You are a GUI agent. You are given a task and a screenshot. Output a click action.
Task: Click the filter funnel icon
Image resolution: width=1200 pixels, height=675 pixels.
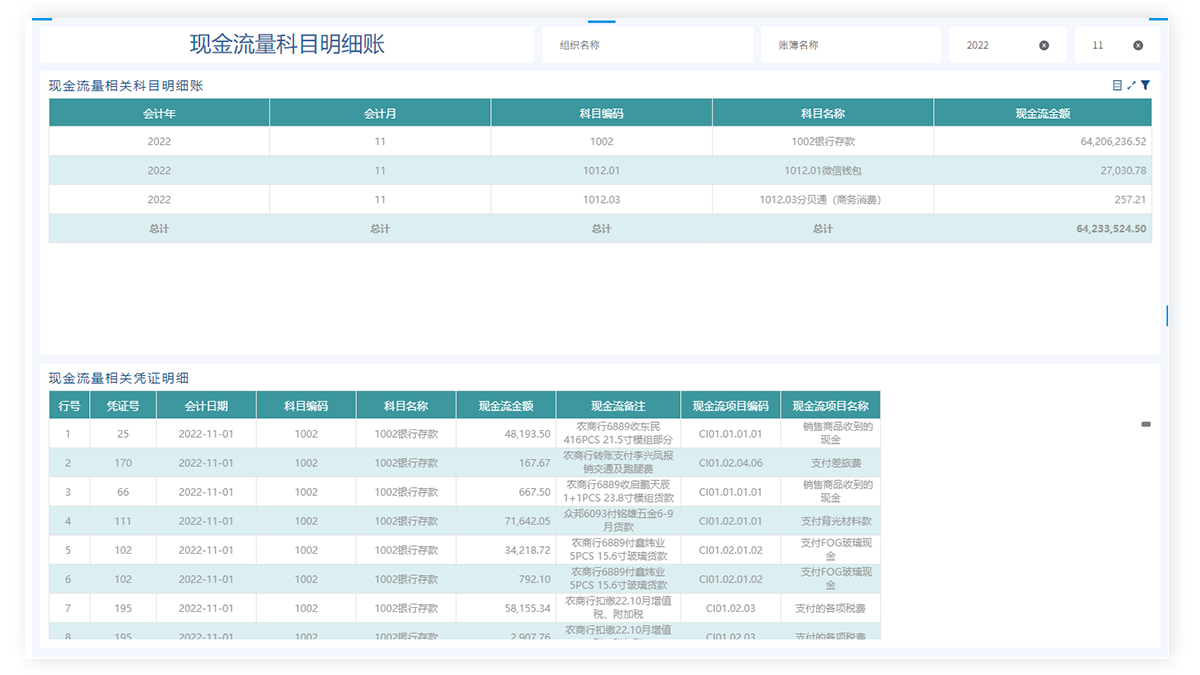[x=1146, y=86]
